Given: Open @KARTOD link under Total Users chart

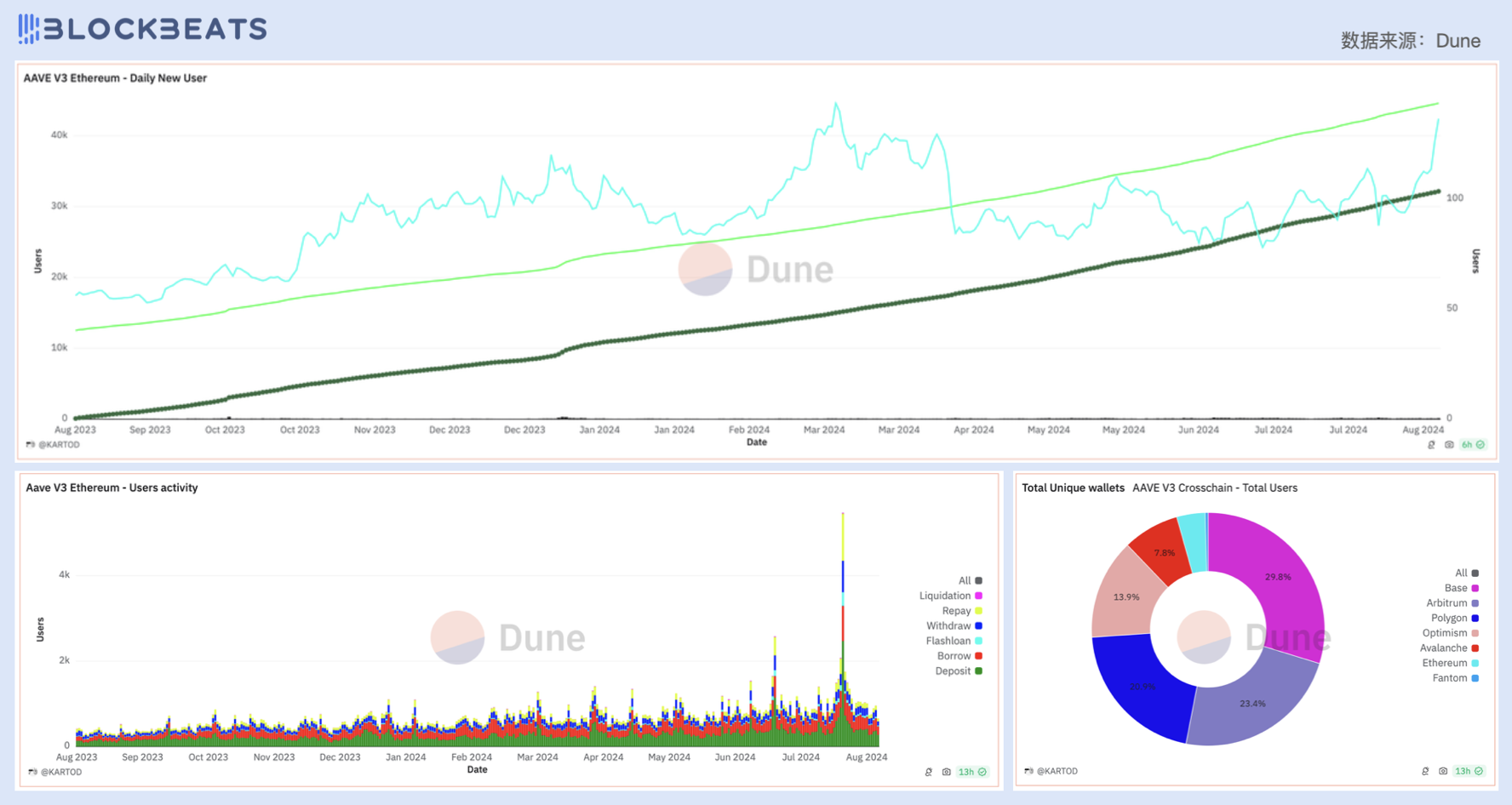Looking at the screenshot, I should (1056, 771).
